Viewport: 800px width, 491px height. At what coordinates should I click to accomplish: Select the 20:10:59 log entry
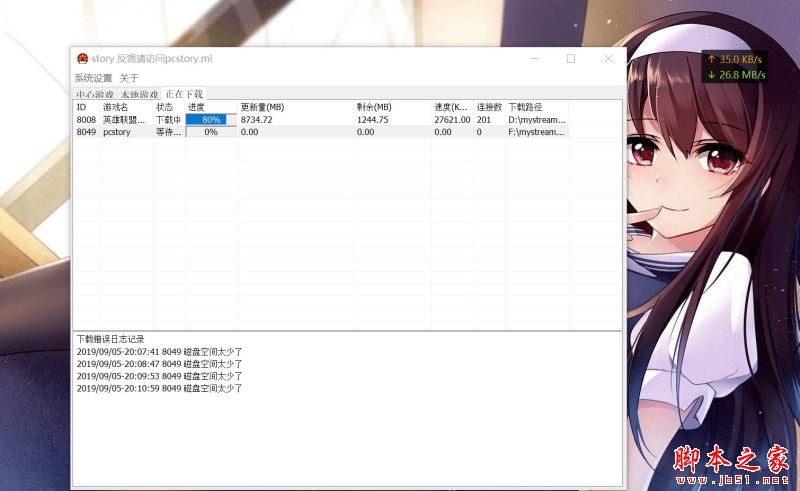tap(159, 388)
